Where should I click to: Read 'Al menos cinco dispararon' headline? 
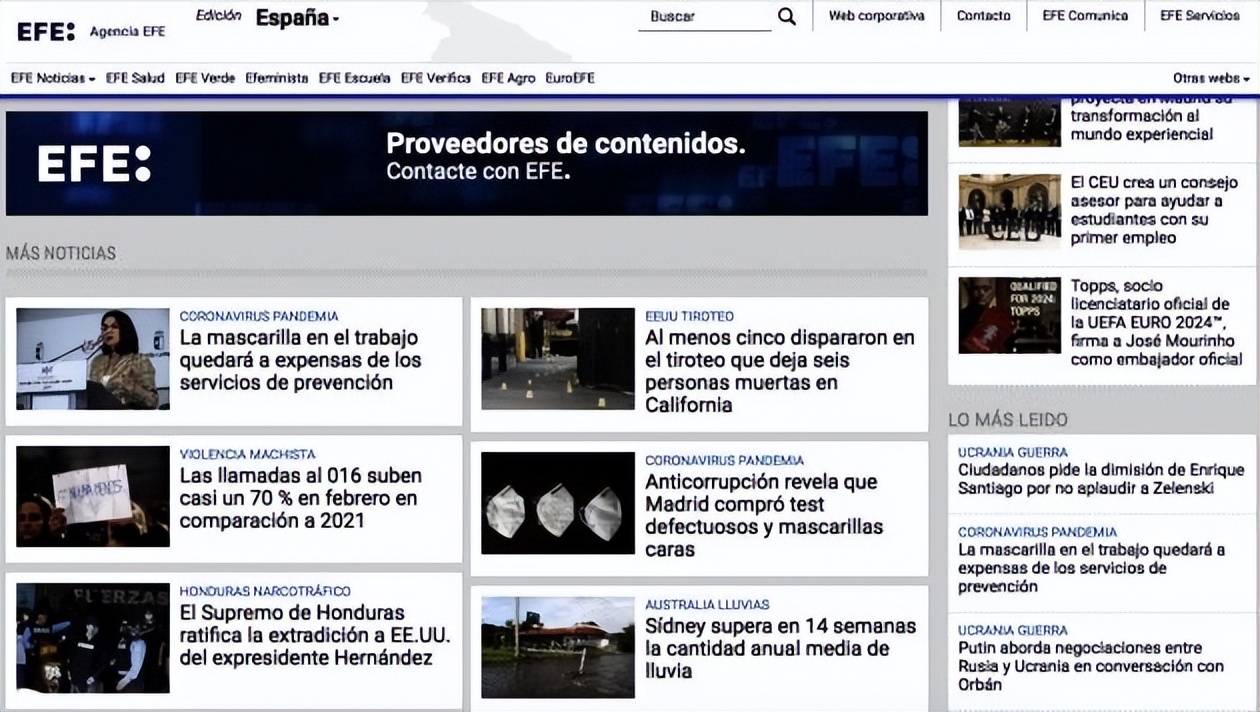click(x=780, y=371)
